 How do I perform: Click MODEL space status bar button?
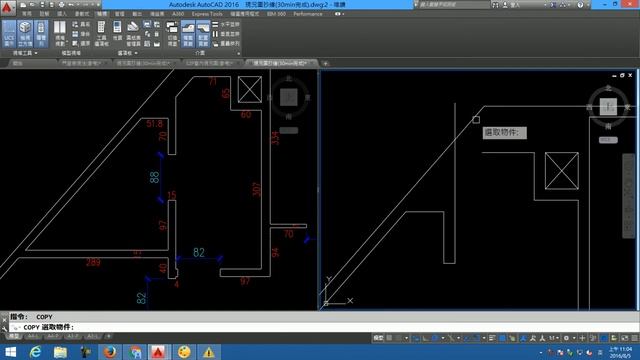(378, 338)
